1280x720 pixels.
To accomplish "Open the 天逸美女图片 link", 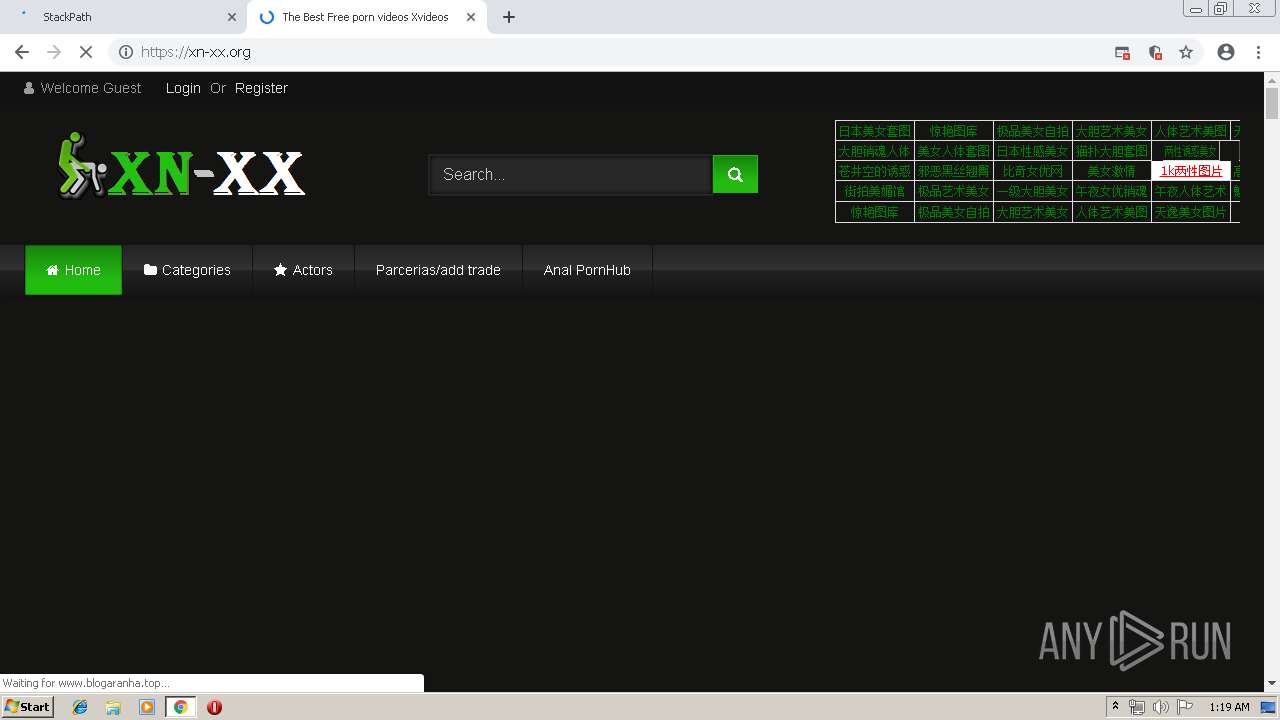I will pos(1191,212).
